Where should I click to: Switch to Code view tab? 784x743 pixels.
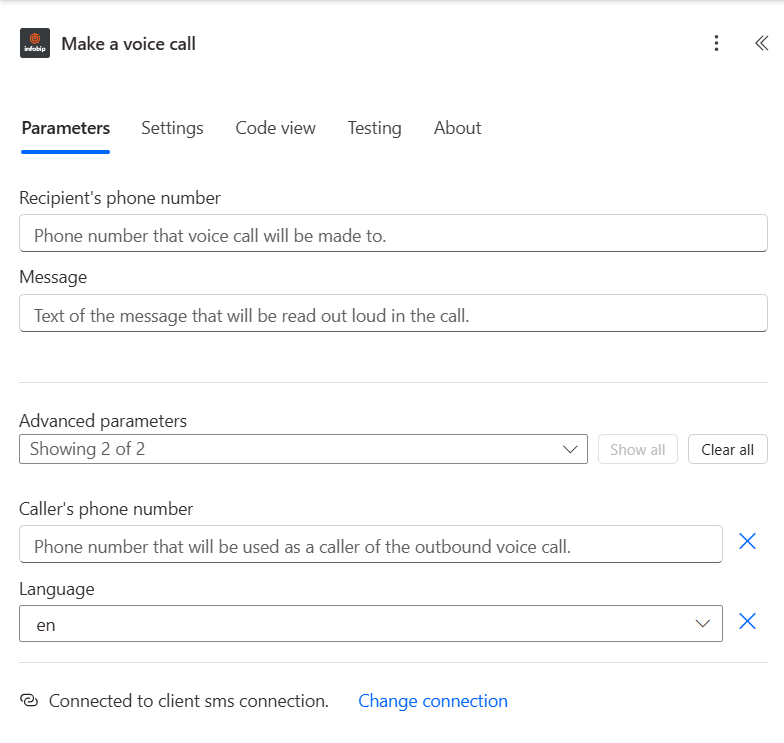click(276, 128)
